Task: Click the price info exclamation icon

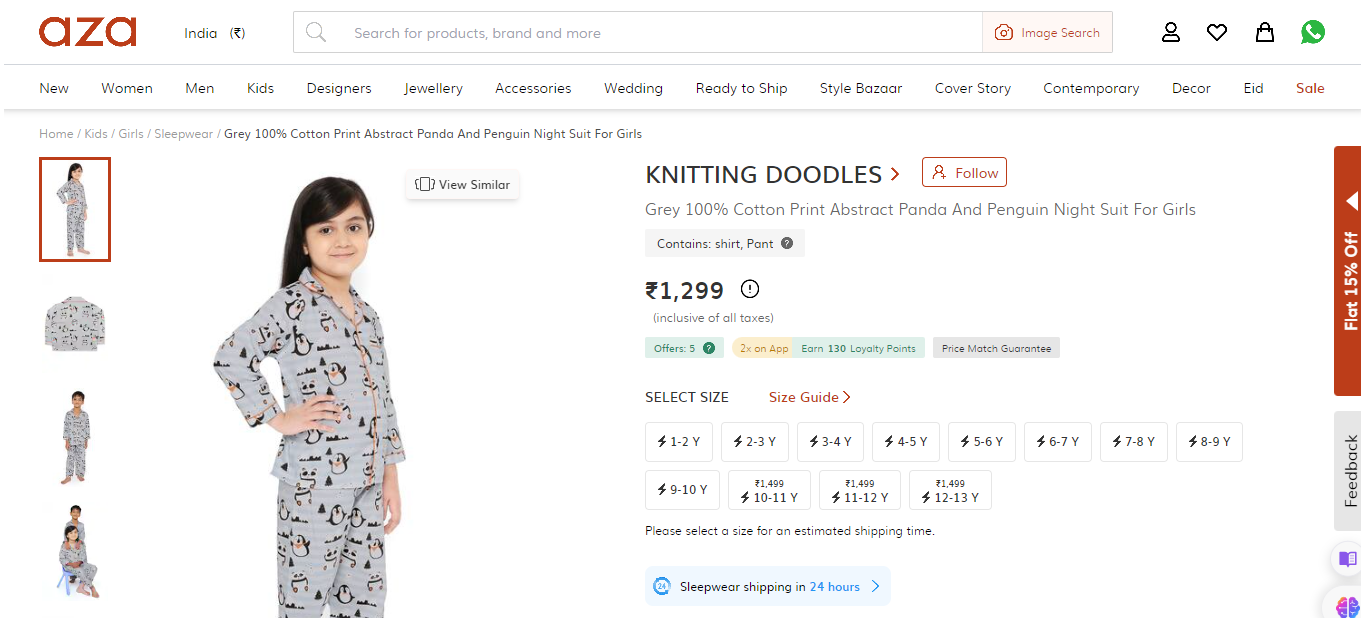Action: [x=750, y=290]
